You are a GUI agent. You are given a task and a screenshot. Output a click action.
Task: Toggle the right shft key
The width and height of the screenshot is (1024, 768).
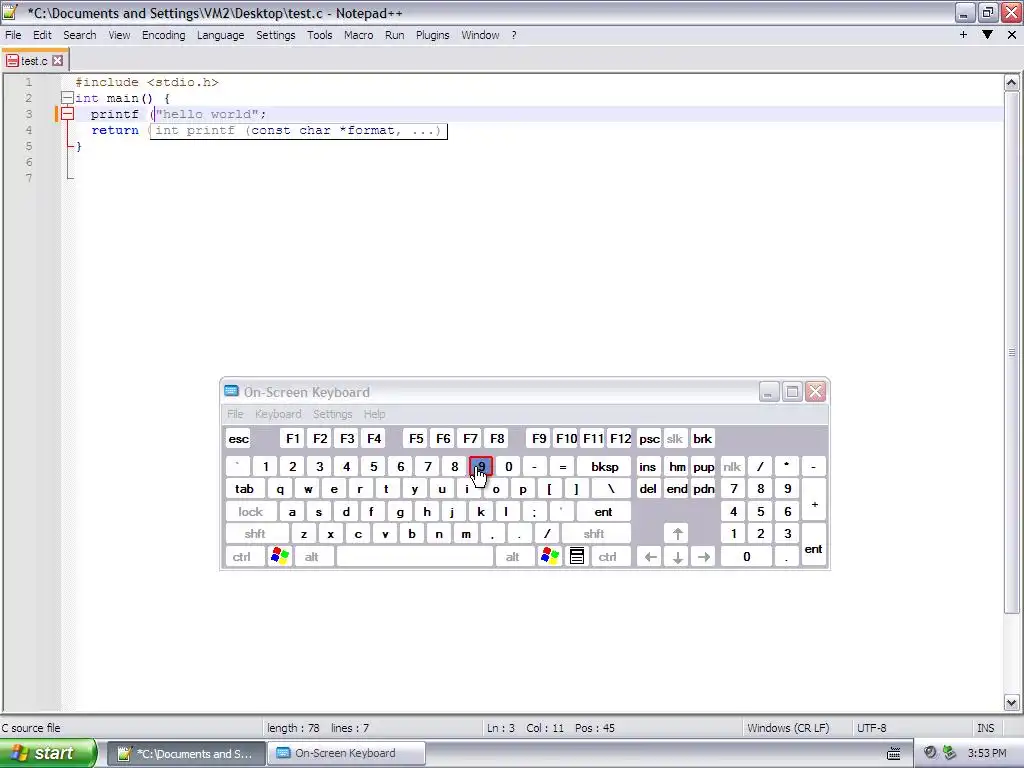(594, 534)
